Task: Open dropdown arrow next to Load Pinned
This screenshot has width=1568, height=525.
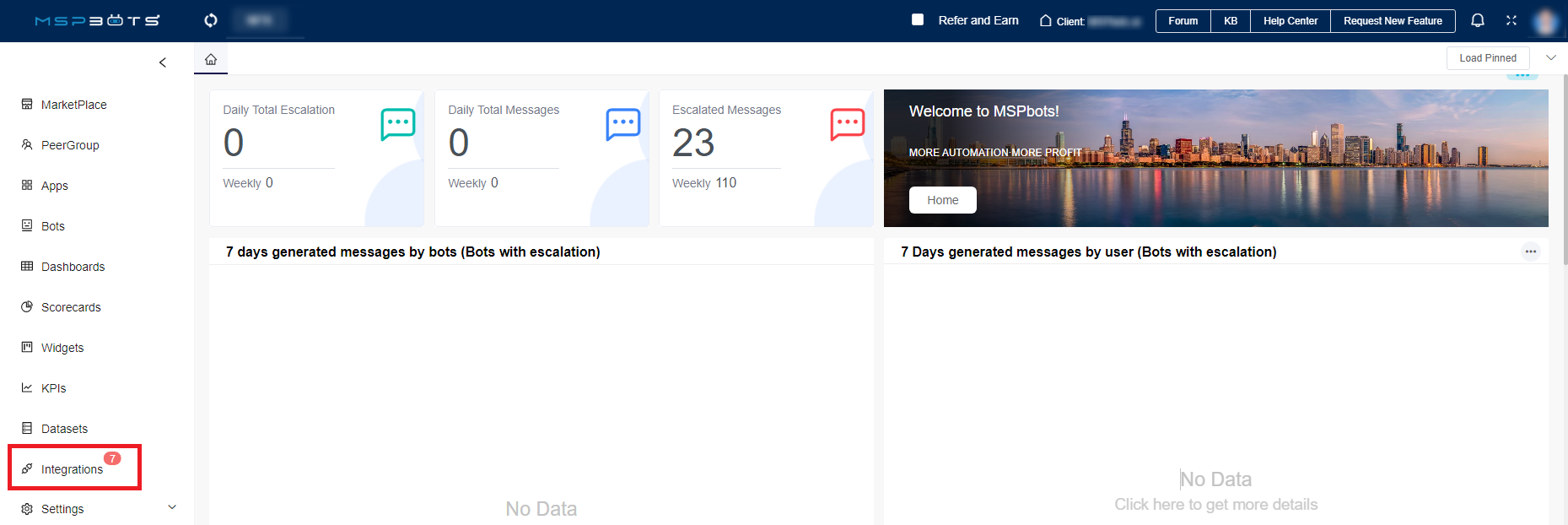Action: (1550, 57)
